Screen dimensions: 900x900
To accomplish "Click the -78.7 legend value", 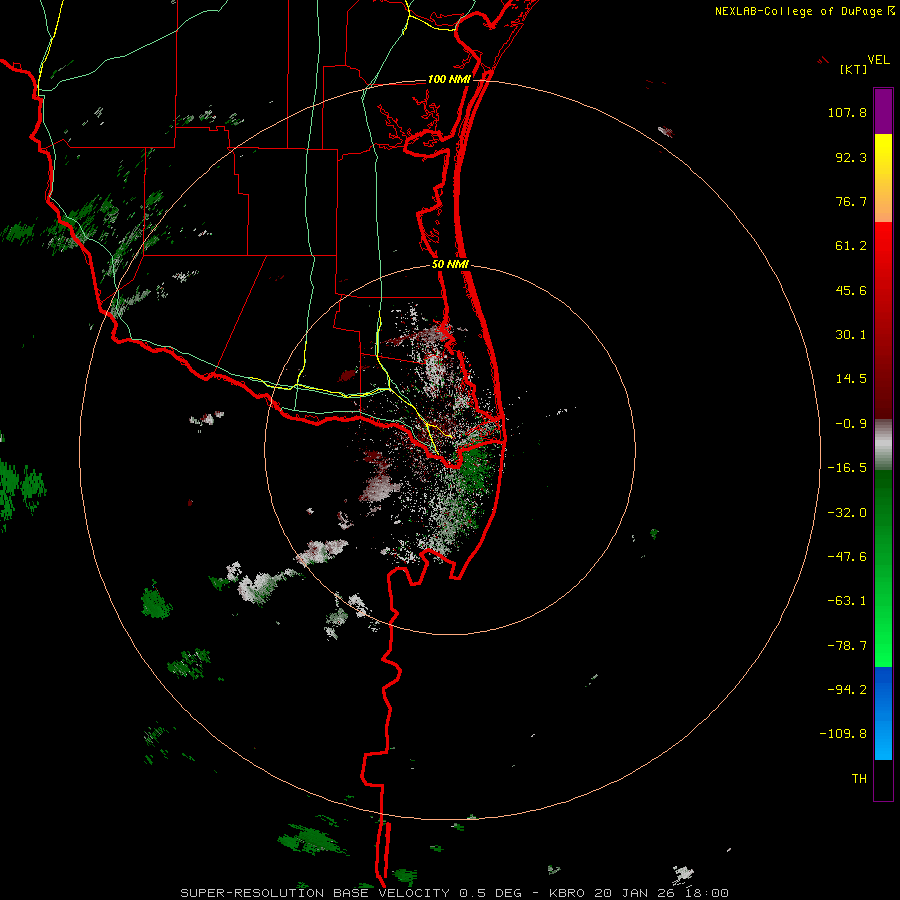I will pos(847,646).
